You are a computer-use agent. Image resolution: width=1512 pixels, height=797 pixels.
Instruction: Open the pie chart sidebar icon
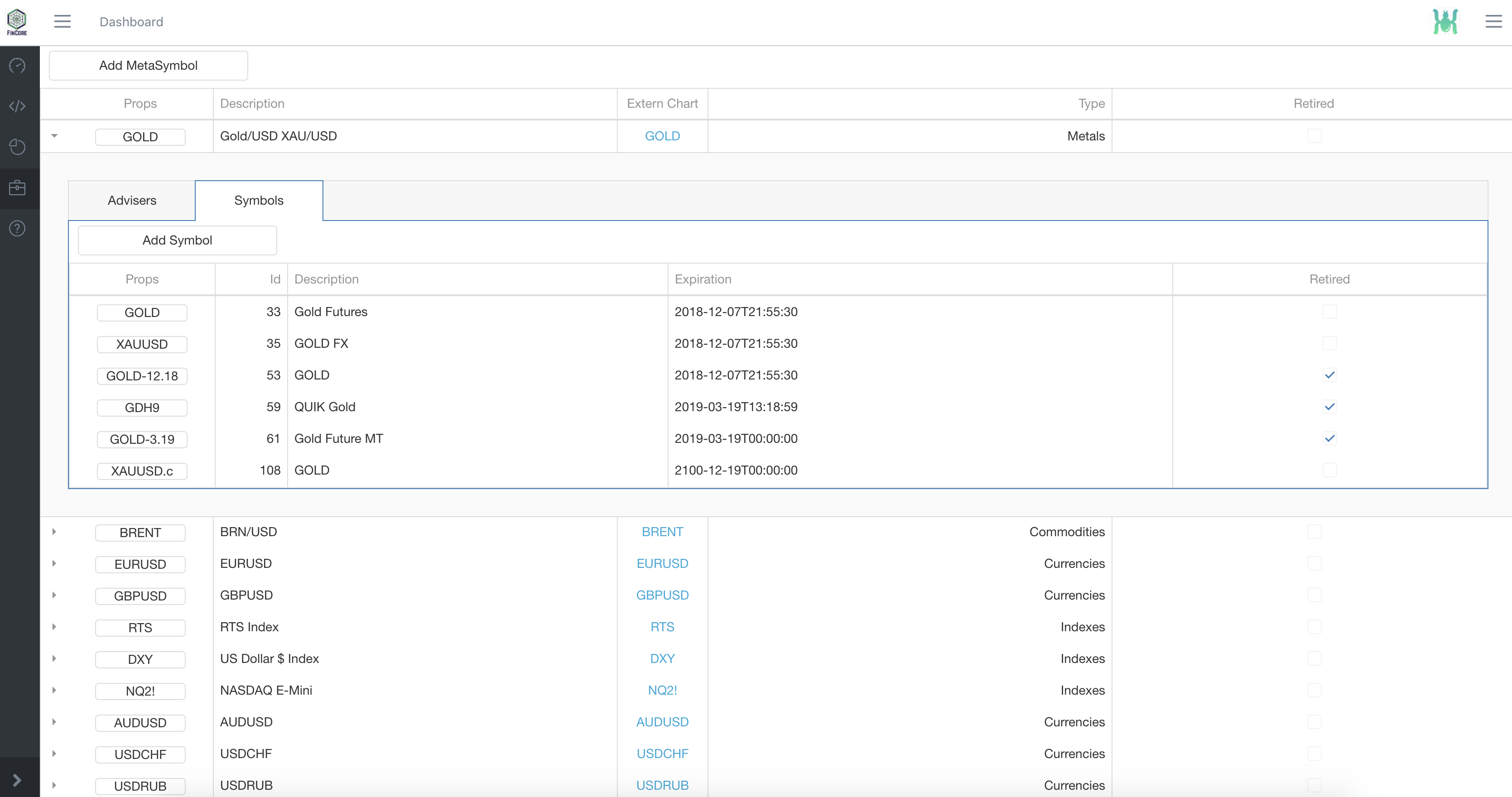pyautogui.click(x=18, y=147)
